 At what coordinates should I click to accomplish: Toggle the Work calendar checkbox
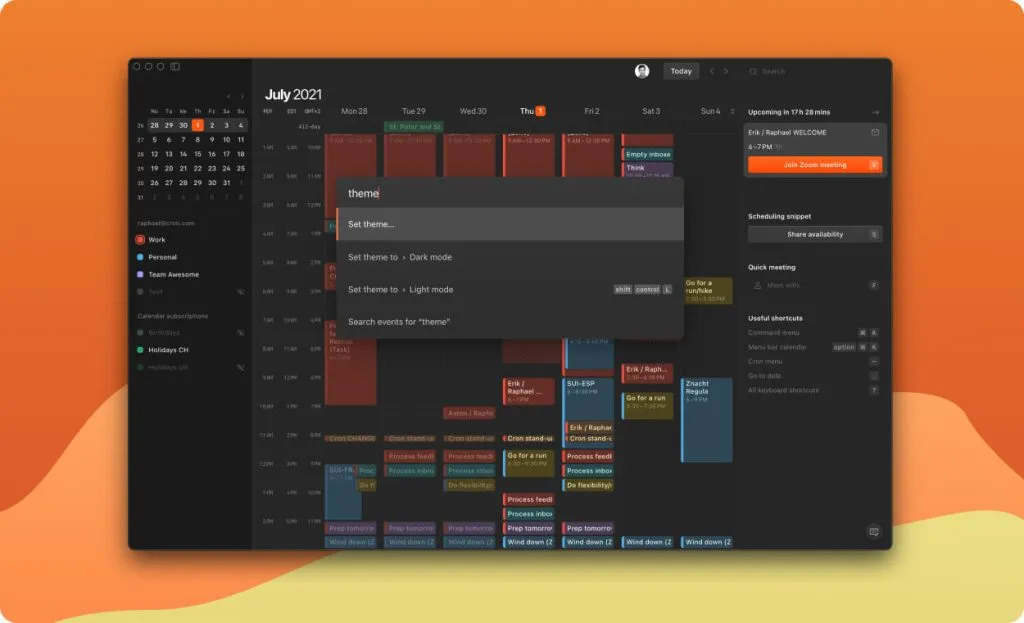point(140,240)
